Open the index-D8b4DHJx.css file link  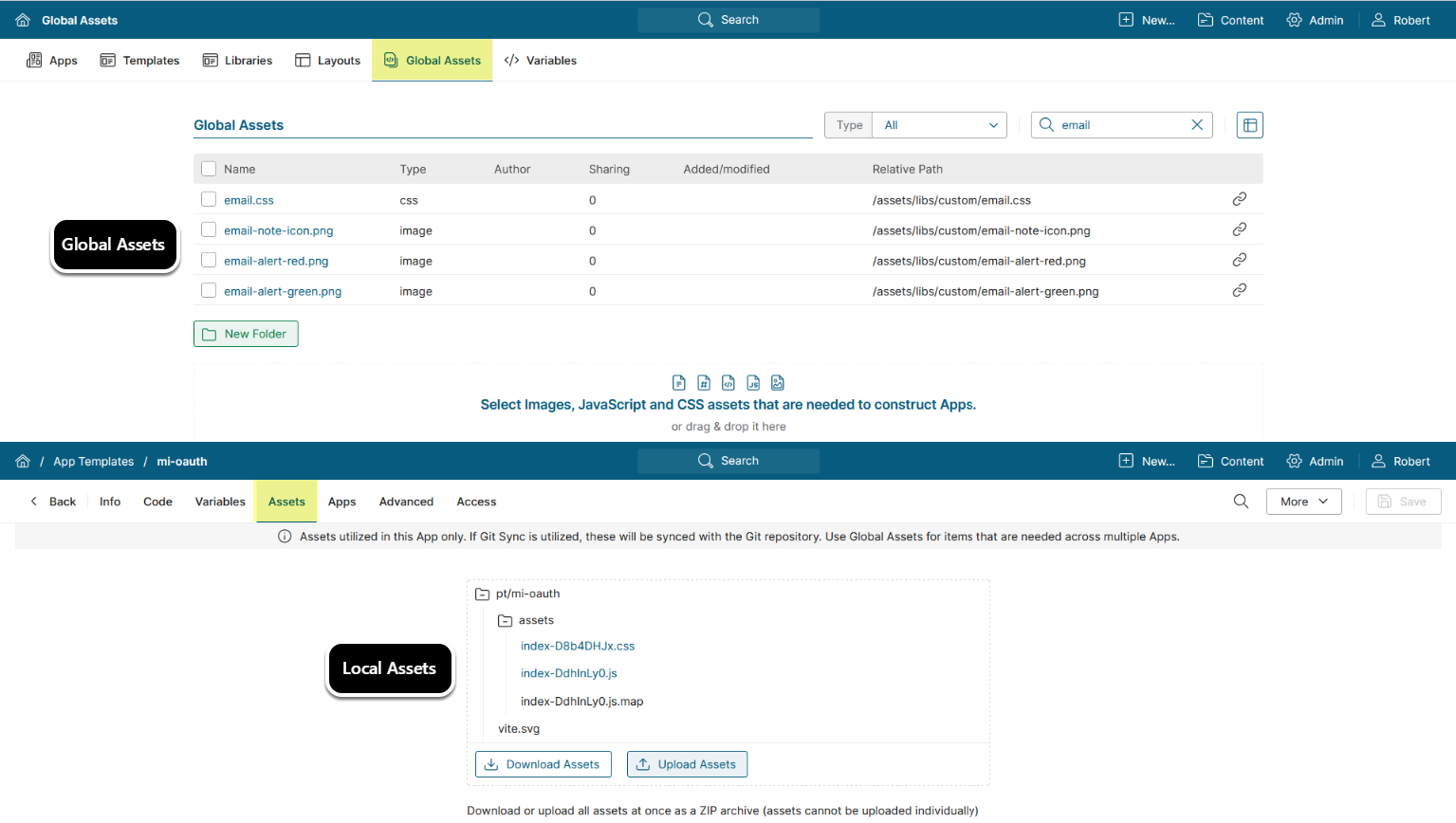(577, 646)
